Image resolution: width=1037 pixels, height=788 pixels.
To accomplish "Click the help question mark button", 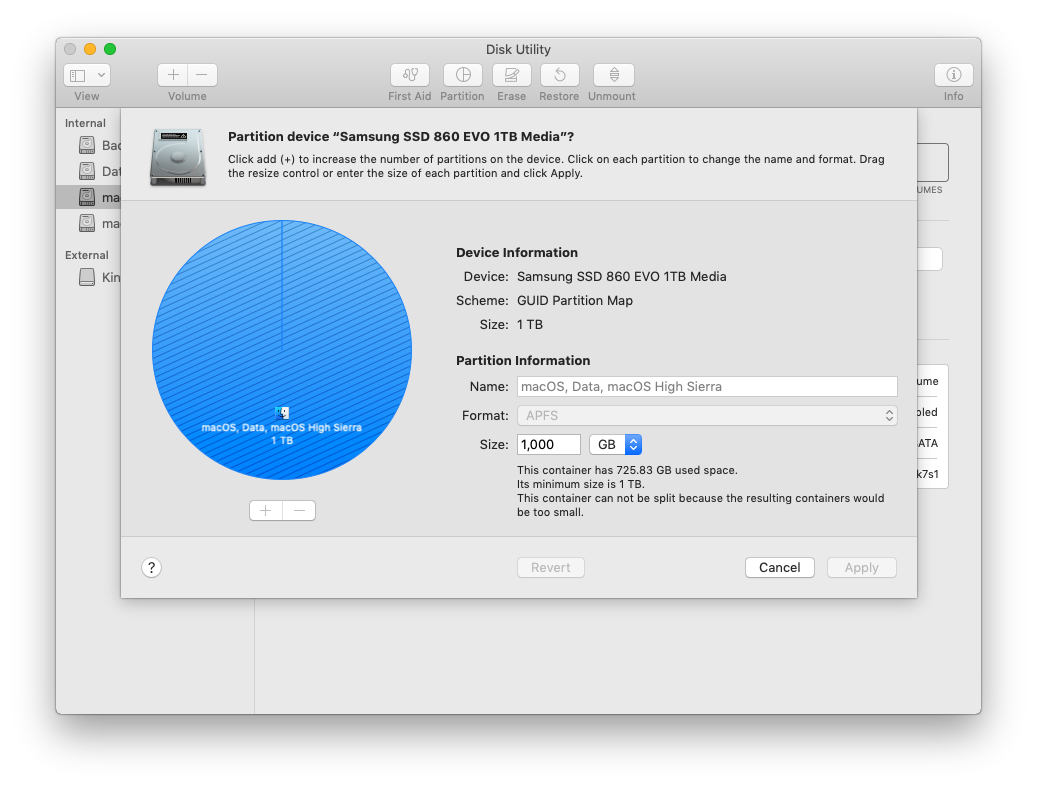I will click(151, 568).
